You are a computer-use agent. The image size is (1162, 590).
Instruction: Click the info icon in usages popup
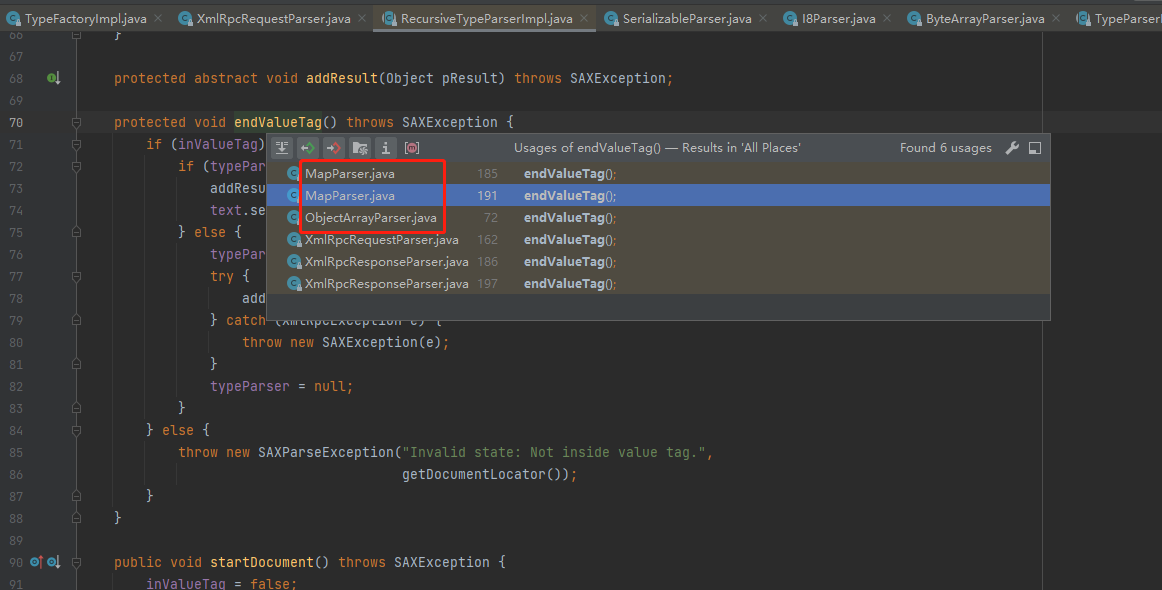(x=386, y=148)
